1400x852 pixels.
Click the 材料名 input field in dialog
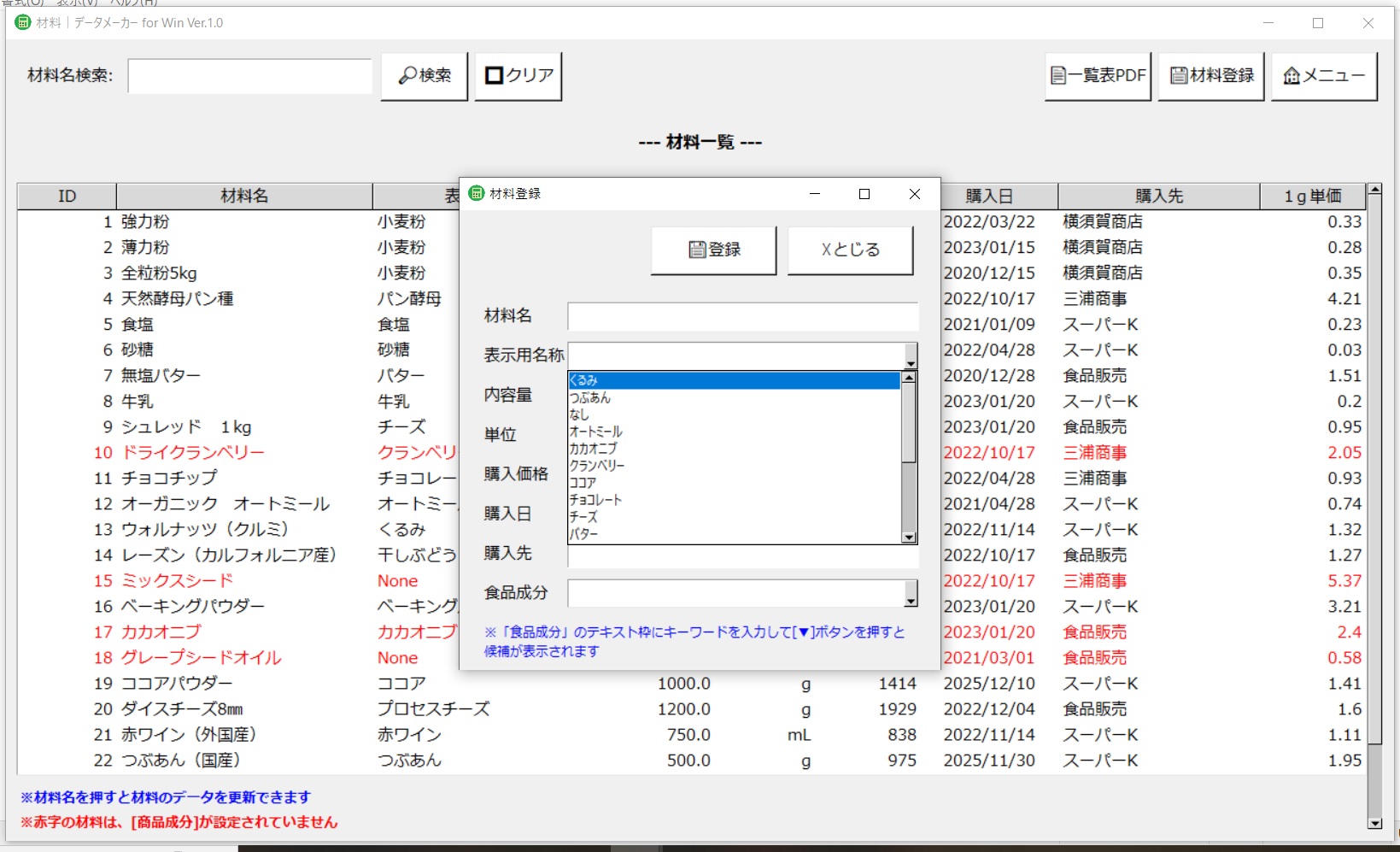pyautogui.click(x=743, y=316)
